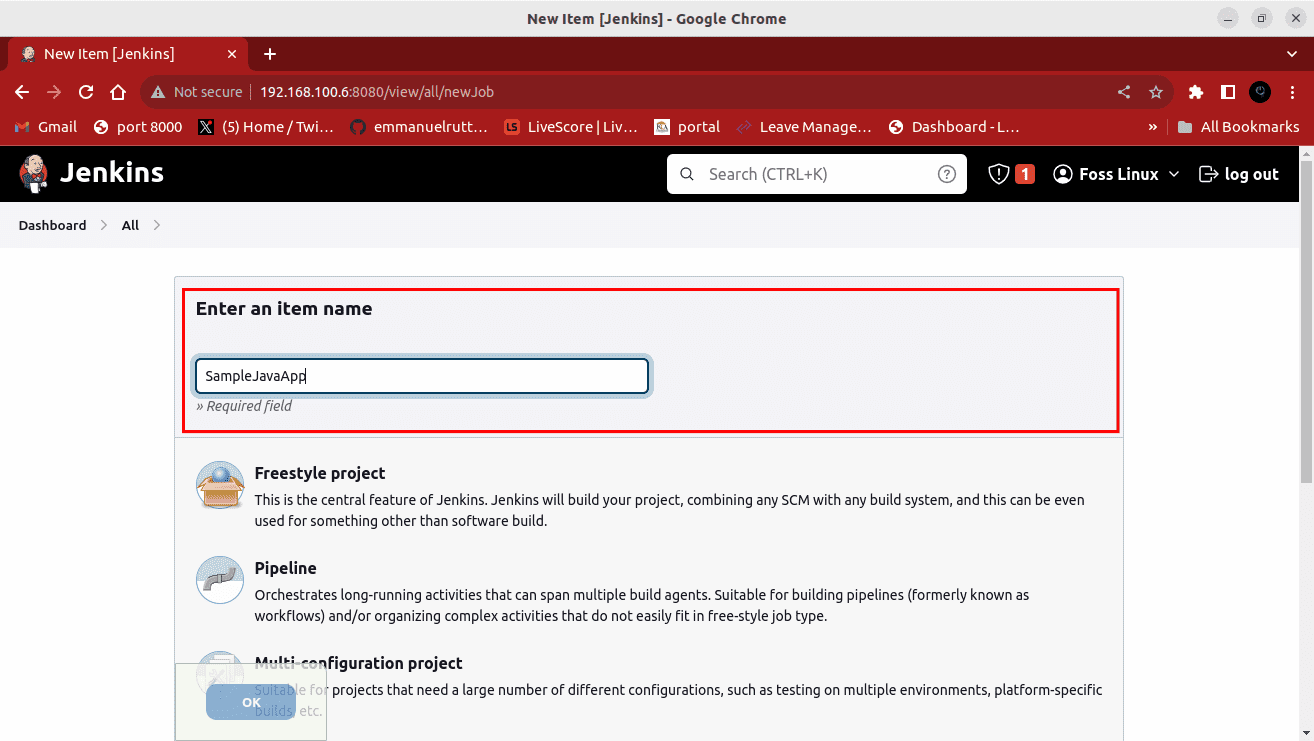This screenshot has width=1314, height=741.
Task: Click the item name input field
Action: [422, 377]
